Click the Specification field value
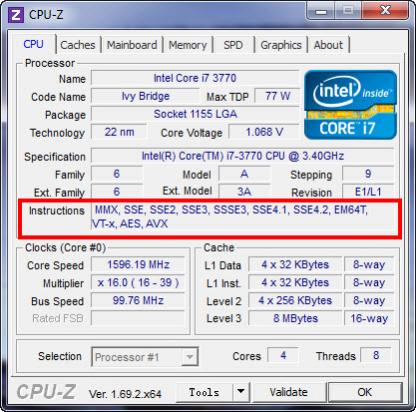 [242, 156]
